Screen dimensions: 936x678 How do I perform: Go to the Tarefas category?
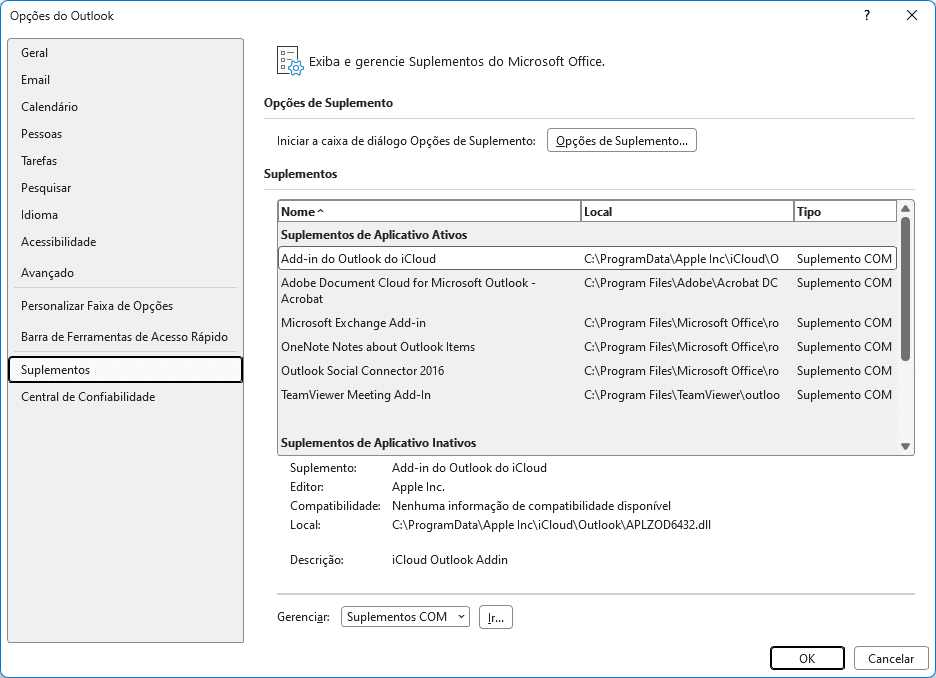click(125, 161)
